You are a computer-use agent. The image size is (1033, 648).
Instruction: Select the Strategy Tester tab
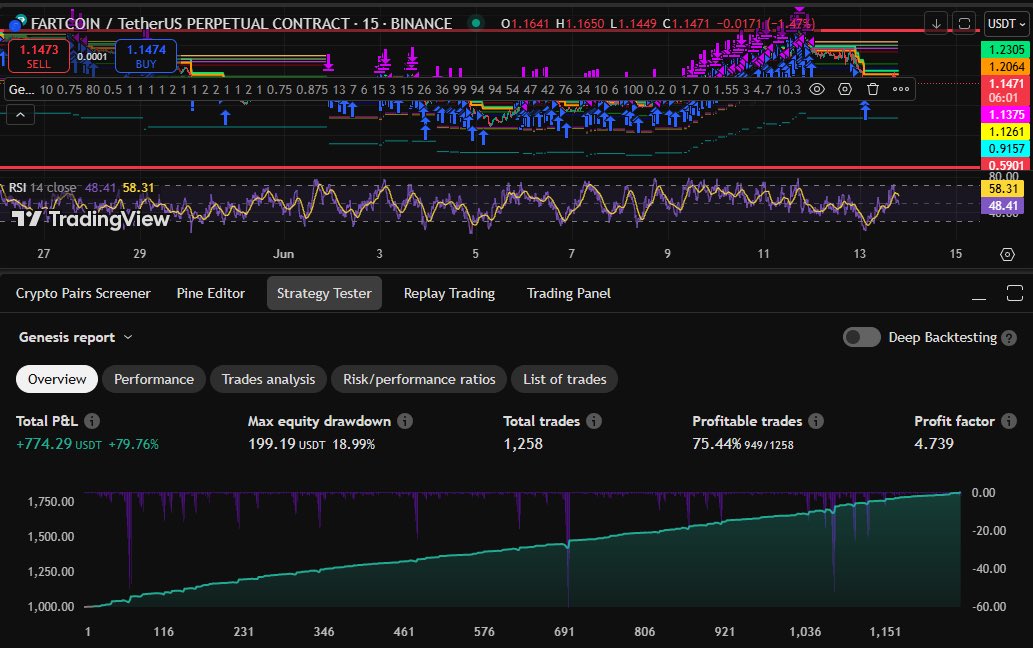(x=324, y=293)
